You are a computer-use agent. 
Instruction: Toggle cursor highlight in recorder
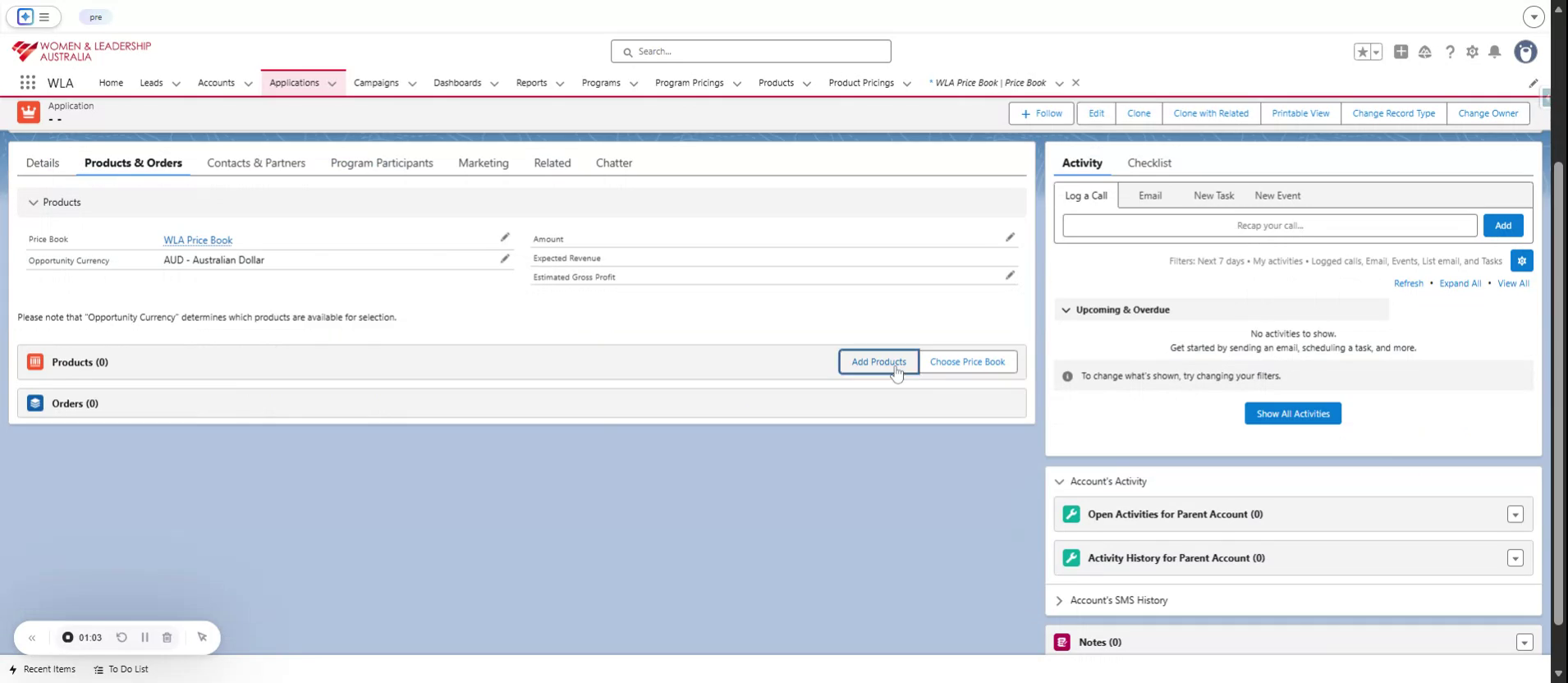pos(202,637)
